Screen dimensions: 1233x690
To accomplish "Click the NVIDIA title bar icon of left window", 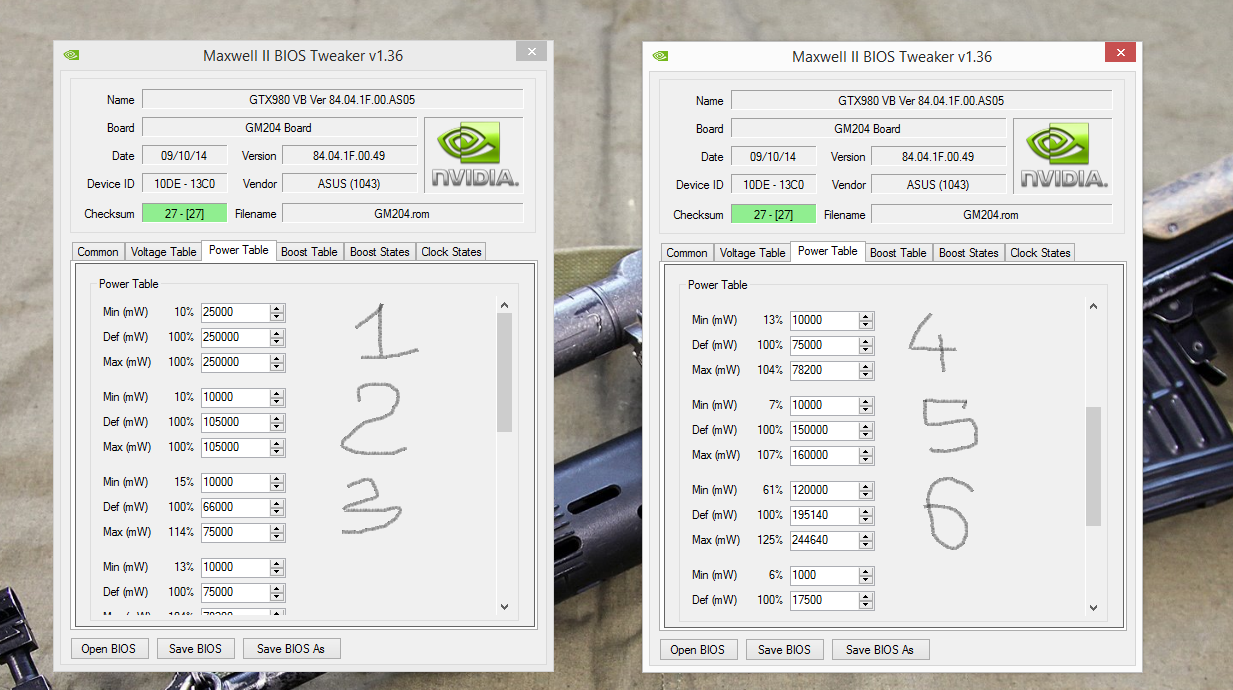I will (x=70, y=56).
